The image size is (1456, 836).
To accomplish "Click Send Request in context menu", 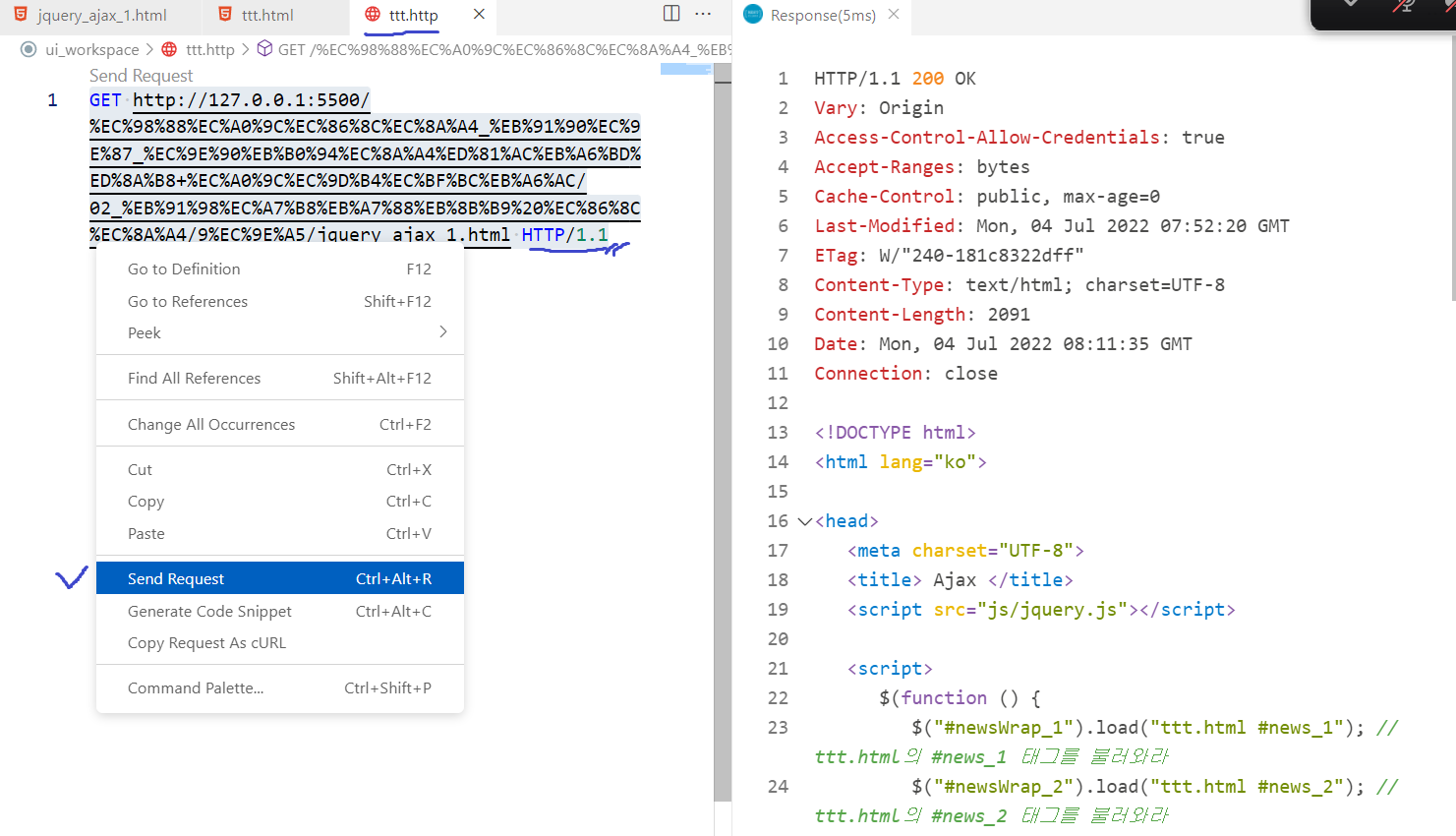I will point(280,578).
